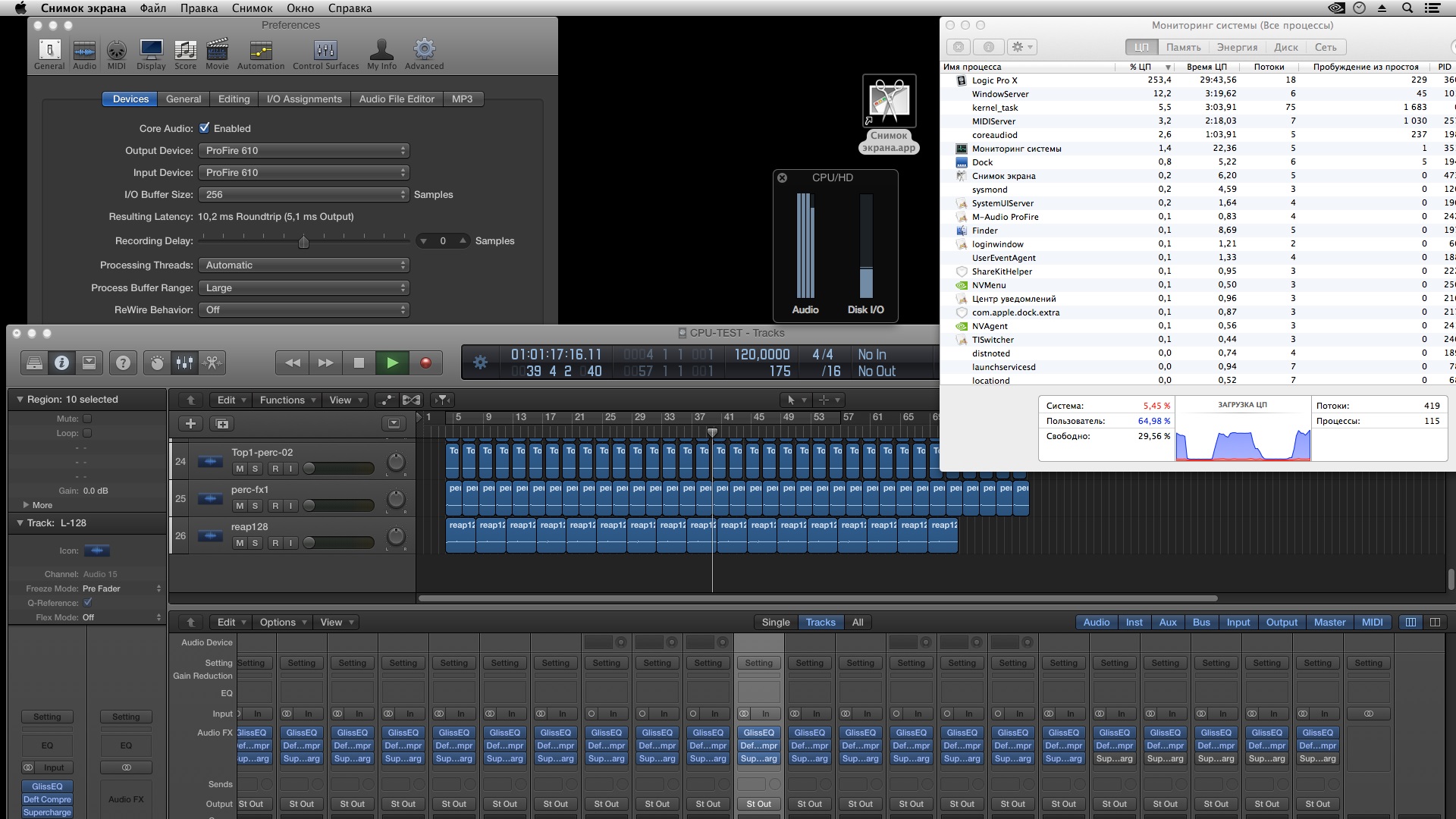Open the Library button in control bar
The image size is (1456, 819).
pos(34,363)
